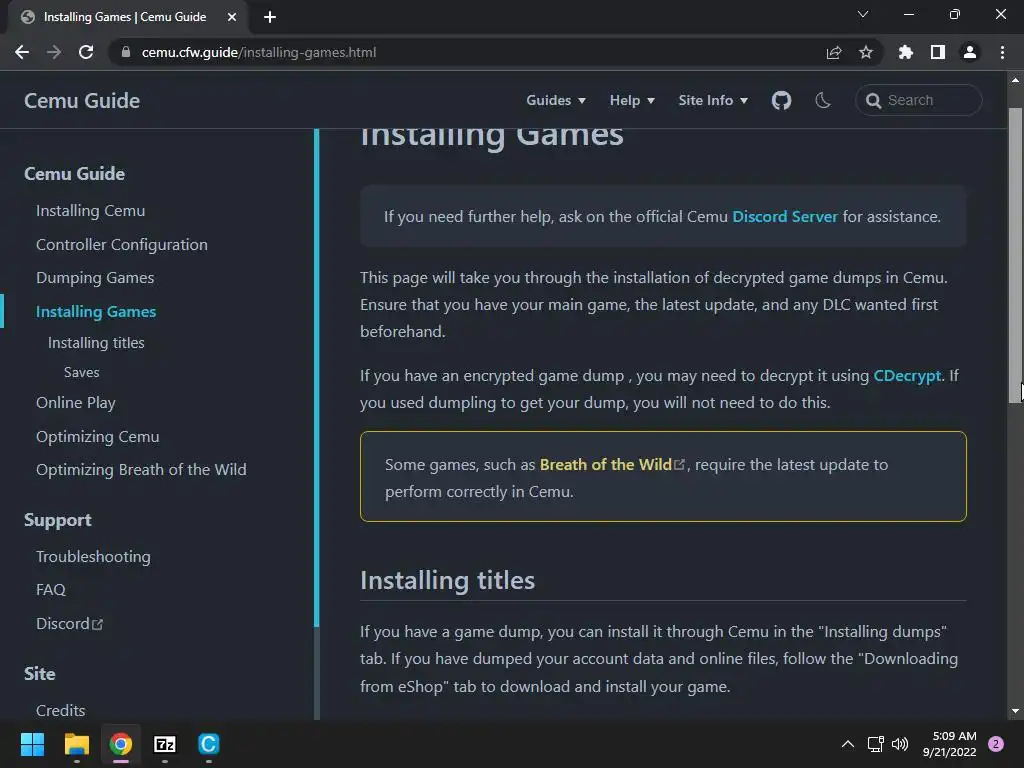Reload the page with the refresh icon
This screenshot has width=1024, height=768.
[x=86, y=52]
